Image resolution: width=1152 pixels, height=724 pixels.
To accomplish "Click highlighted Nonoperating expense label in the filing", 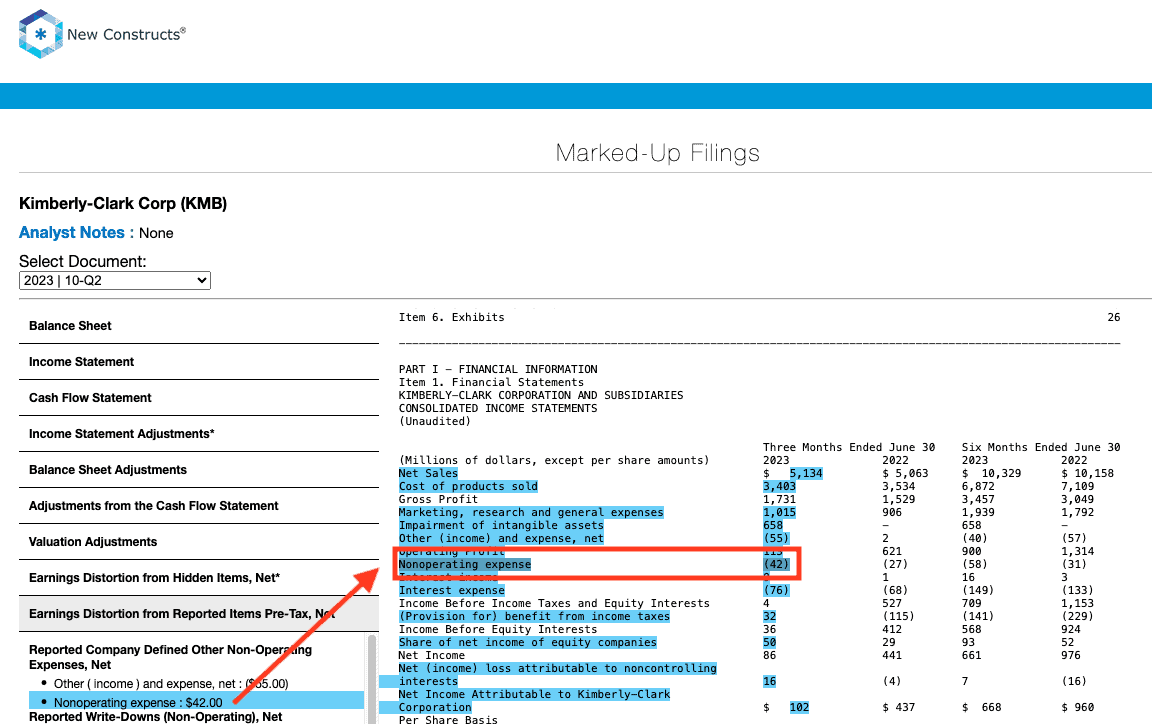I will point(464,564).
